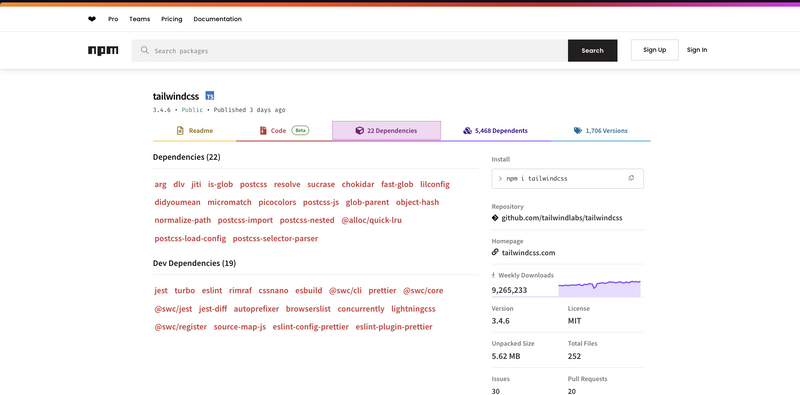The width and height of the screenshot is (800, 395).
Task: Open the source-map-js dev dependency
Action: pyautogui.click(x=240, y=327)
